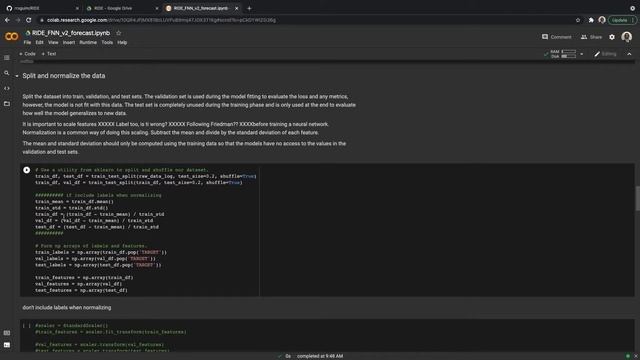
Task: Open the Help menu
Action: (122, 42)
